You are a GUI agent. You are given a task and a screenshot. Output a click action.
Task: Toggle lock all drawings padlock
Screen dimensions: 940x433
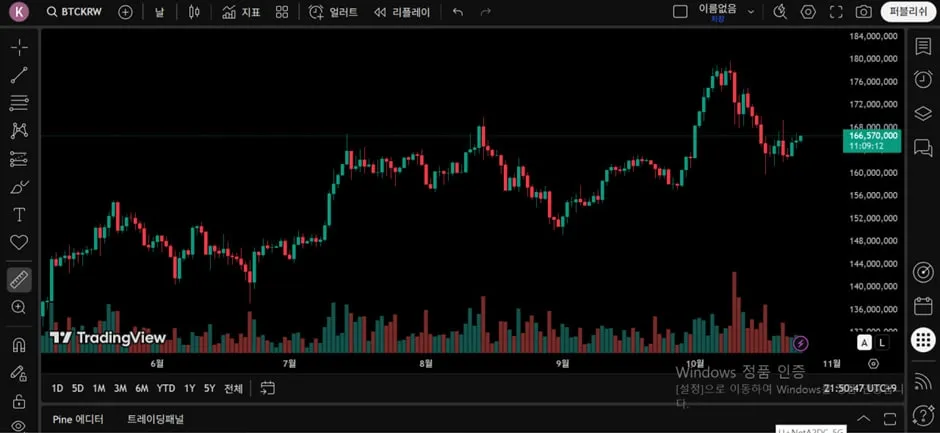19,401
